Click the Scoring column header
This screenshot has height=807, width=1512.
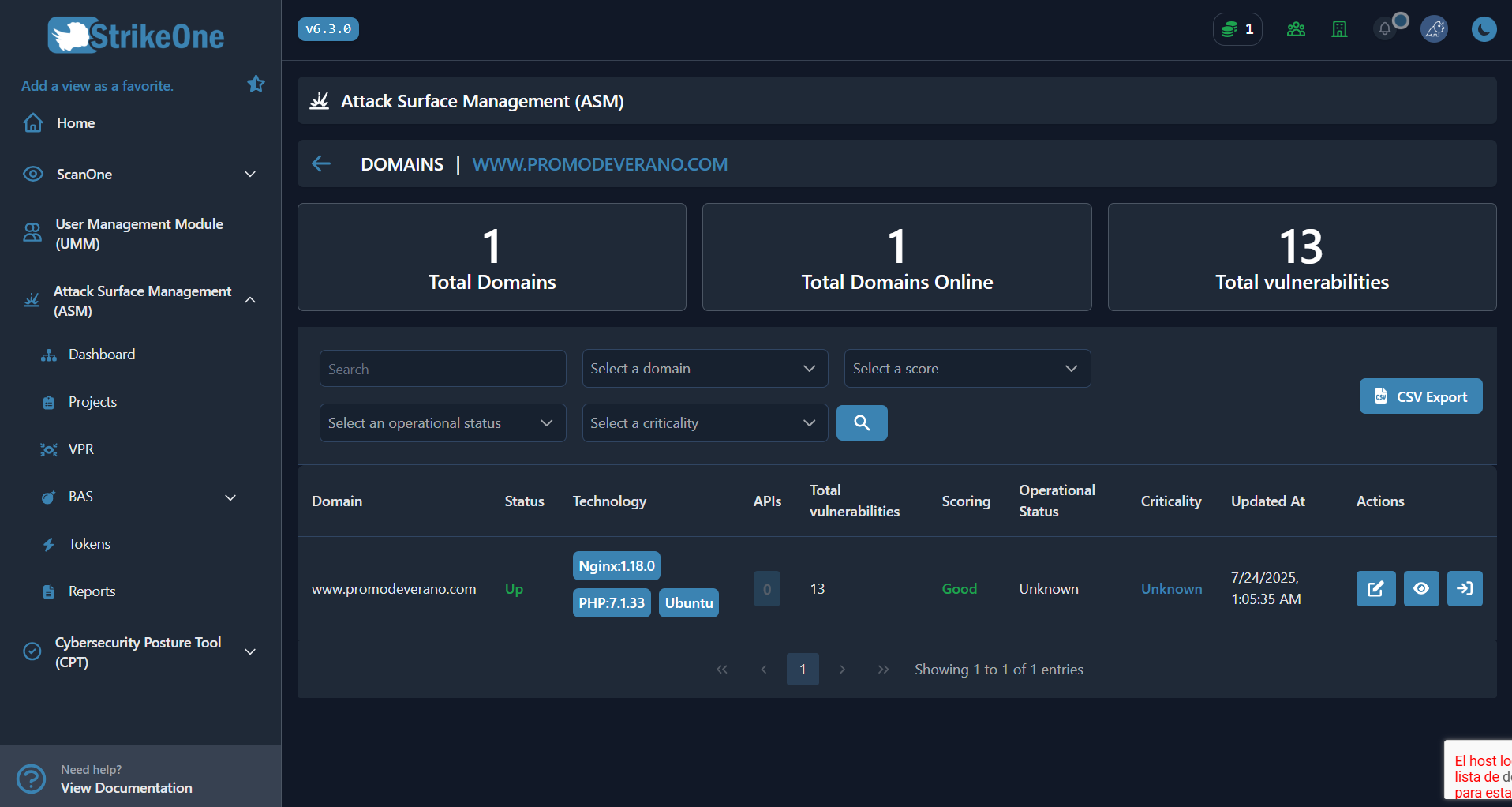tap(966, 501)
